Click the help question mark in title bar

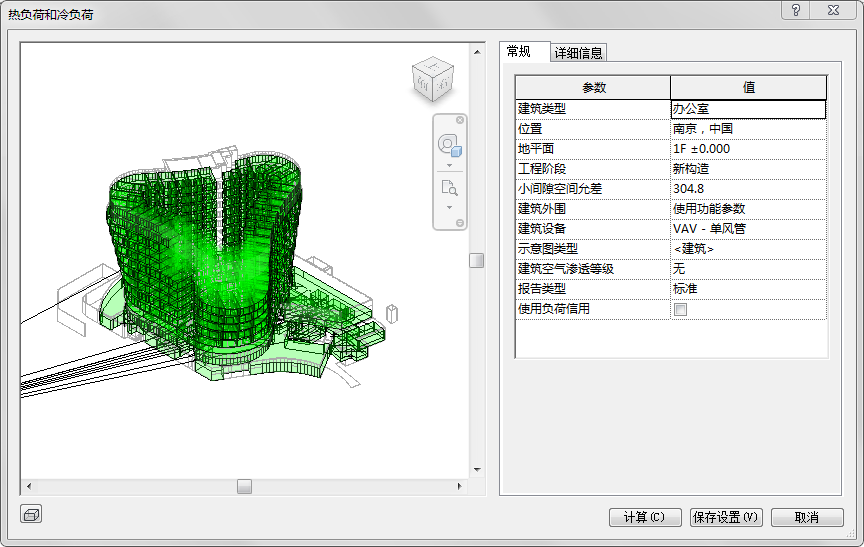(796, 10)
